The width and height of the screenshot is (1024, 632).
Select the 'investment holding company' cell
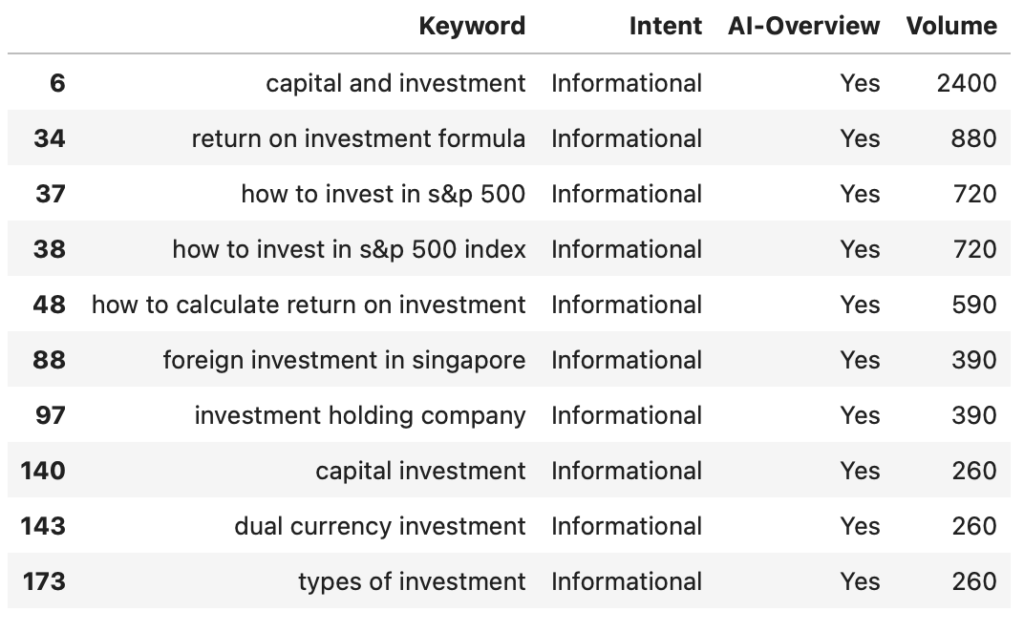tap(360, 415)
